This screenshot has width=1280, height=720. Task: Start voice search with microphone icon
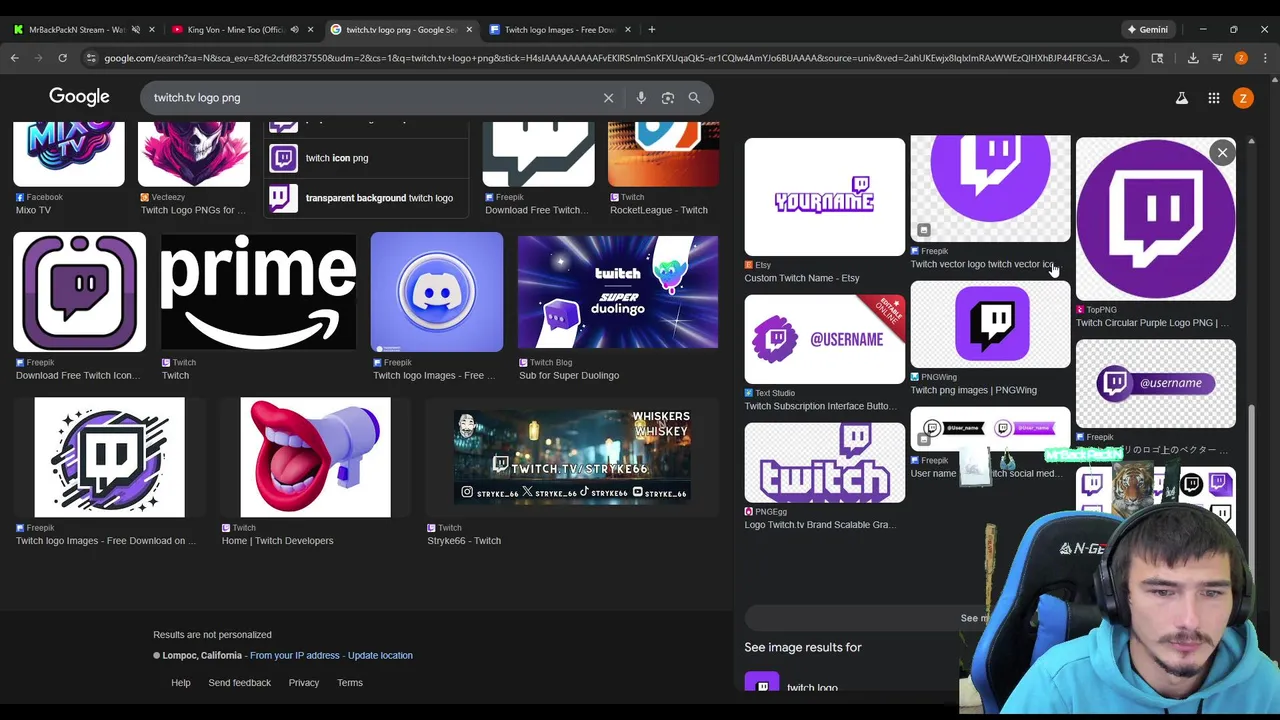point(641,98)
